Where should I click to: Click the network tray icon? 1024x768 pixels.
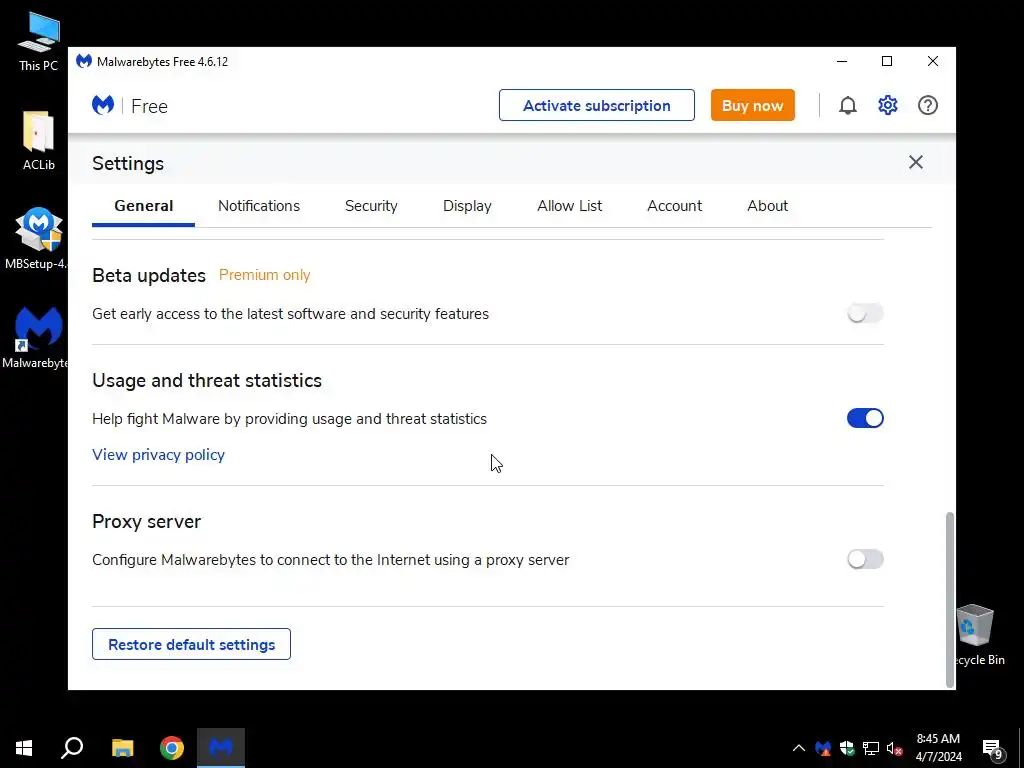tap(871, 748)
